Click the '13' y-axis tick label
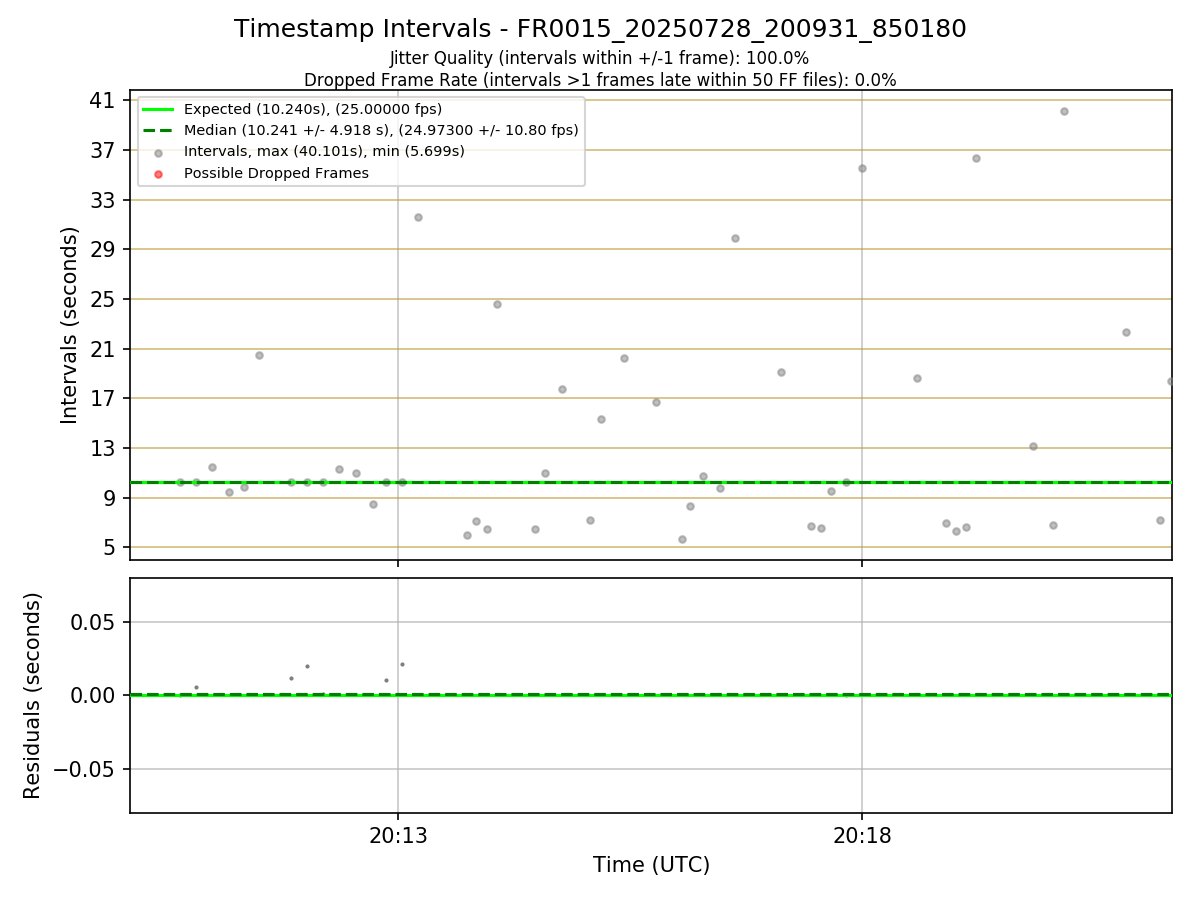 (x=103, y=448)
